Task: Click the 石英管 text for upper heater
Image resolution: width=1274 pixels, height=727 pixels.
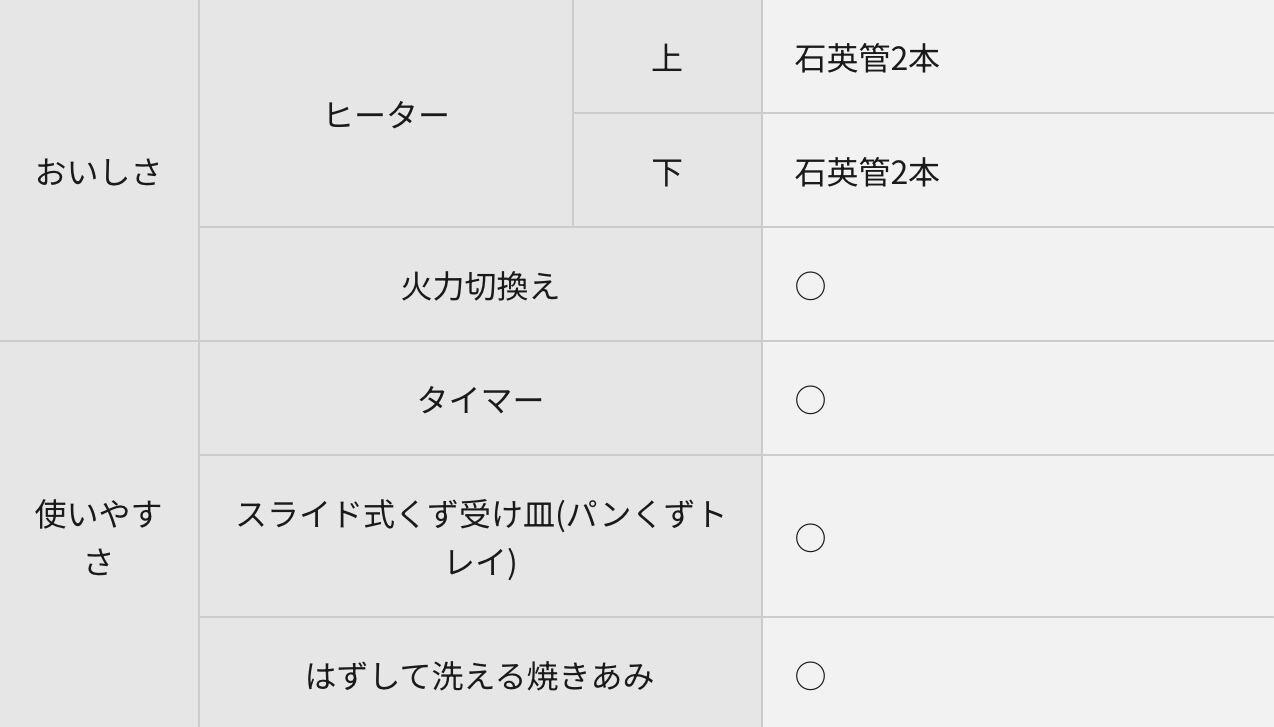Action: pyautogui.click(x=842, y=59)
